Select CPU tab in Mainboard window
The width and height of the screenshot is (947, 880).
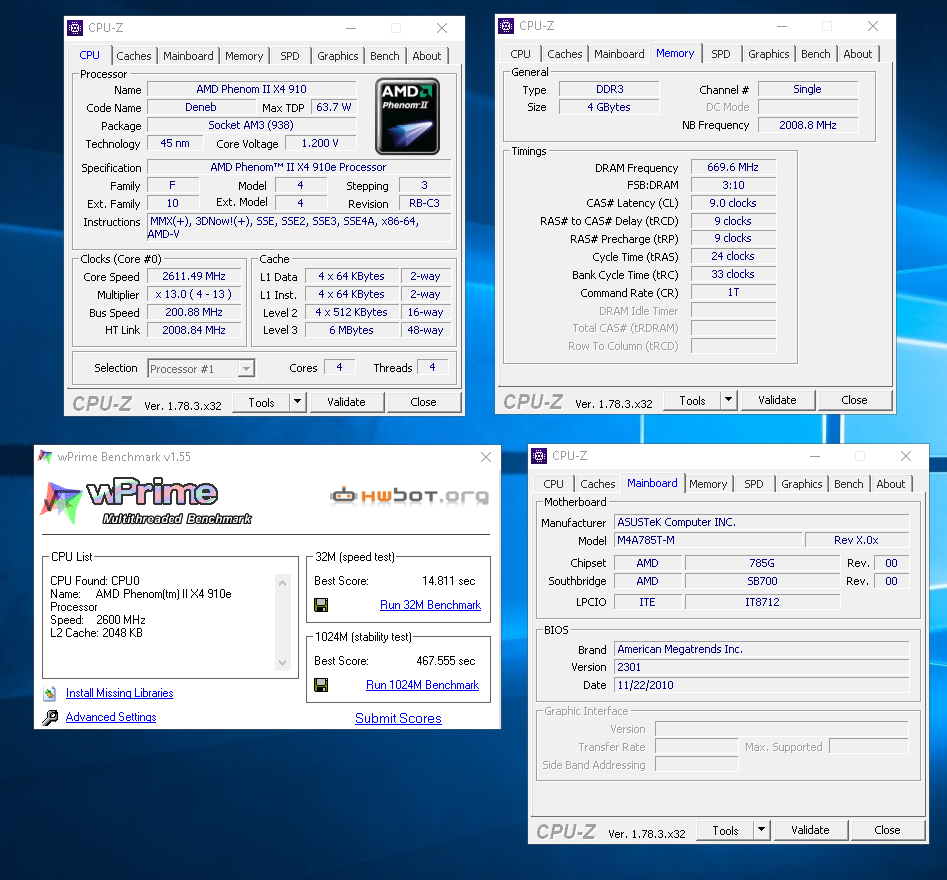(x=553, y=484)
